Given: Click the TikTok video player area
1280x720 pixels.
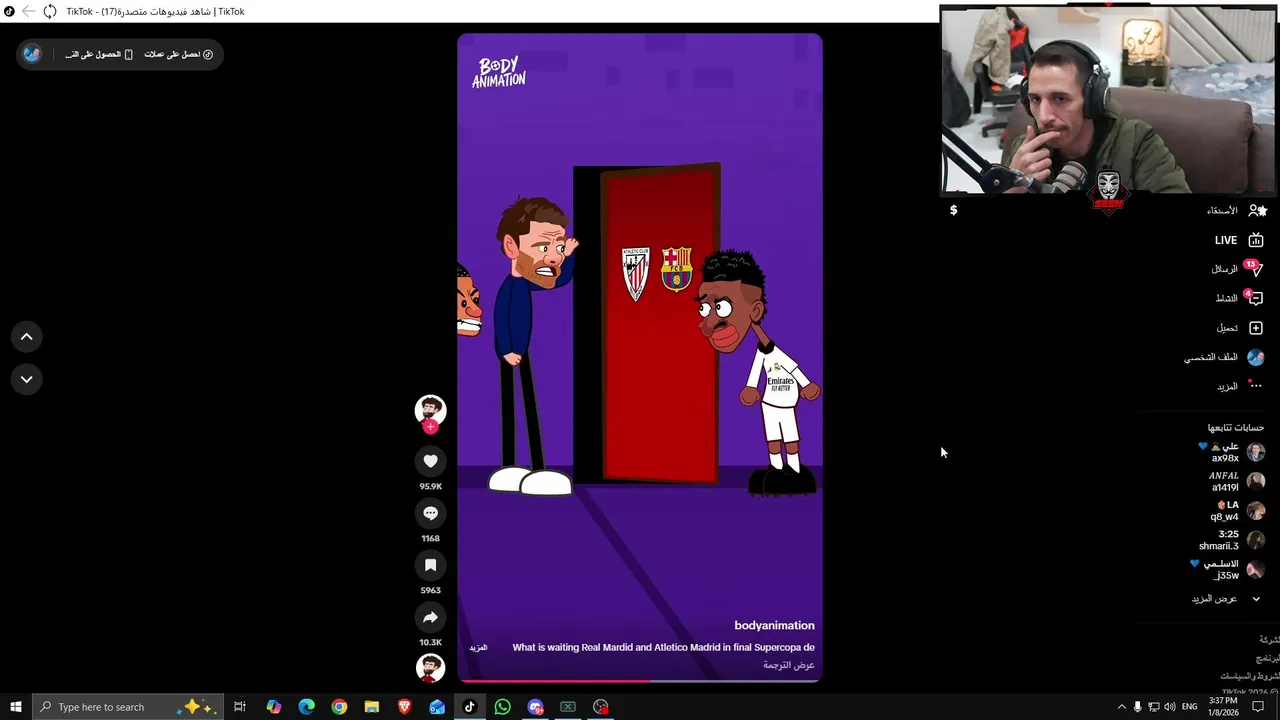Looking at the screenshot, I should (x=640, y=357).
